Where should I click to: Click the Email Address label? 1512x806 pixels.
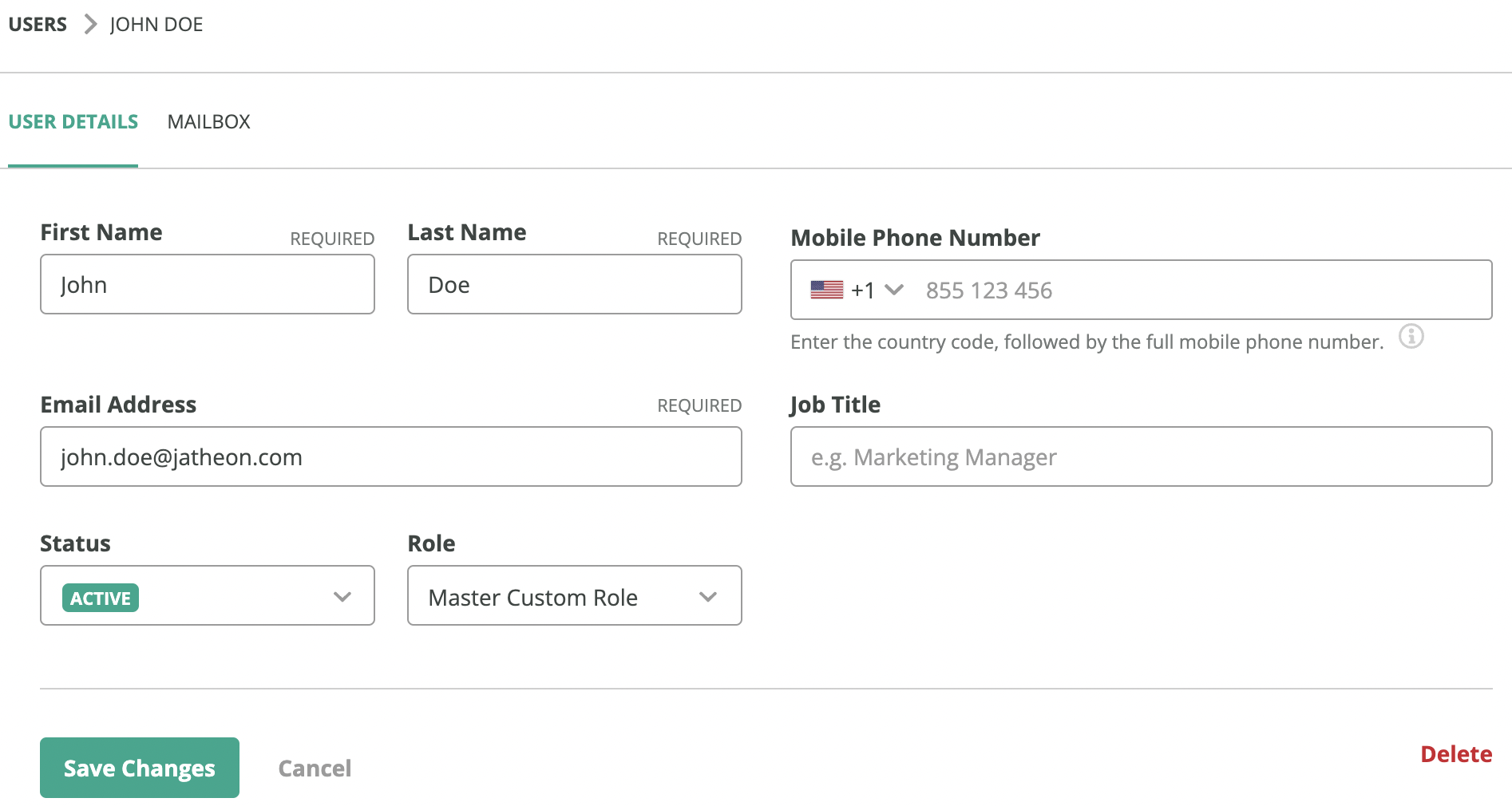tap(118, 405)
